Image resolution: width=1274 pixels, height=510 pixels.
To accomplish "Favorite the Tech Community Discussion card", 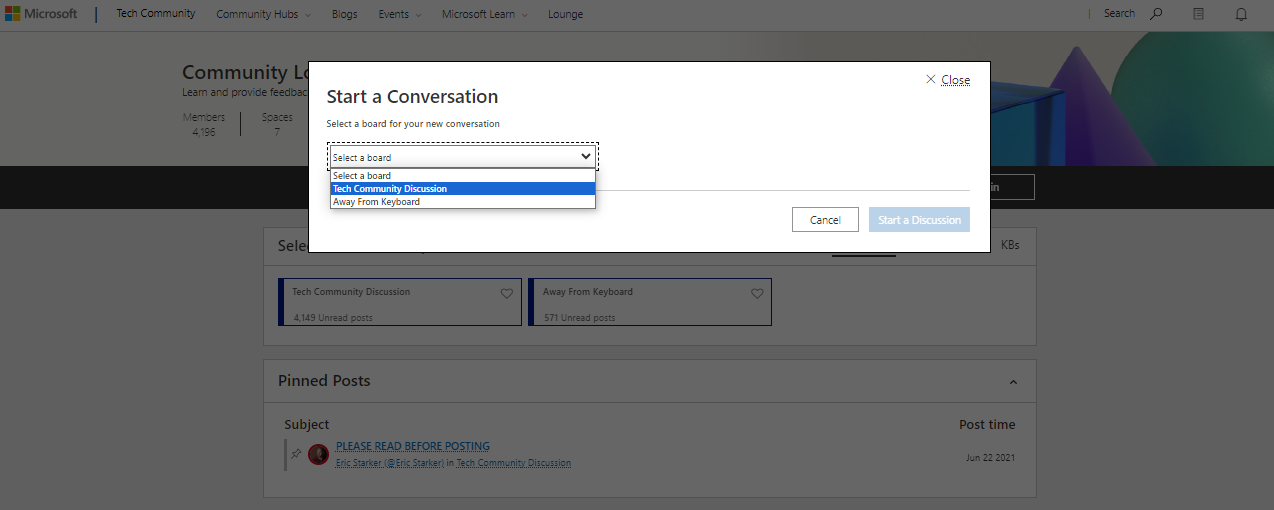I will [x=507, y=293].
